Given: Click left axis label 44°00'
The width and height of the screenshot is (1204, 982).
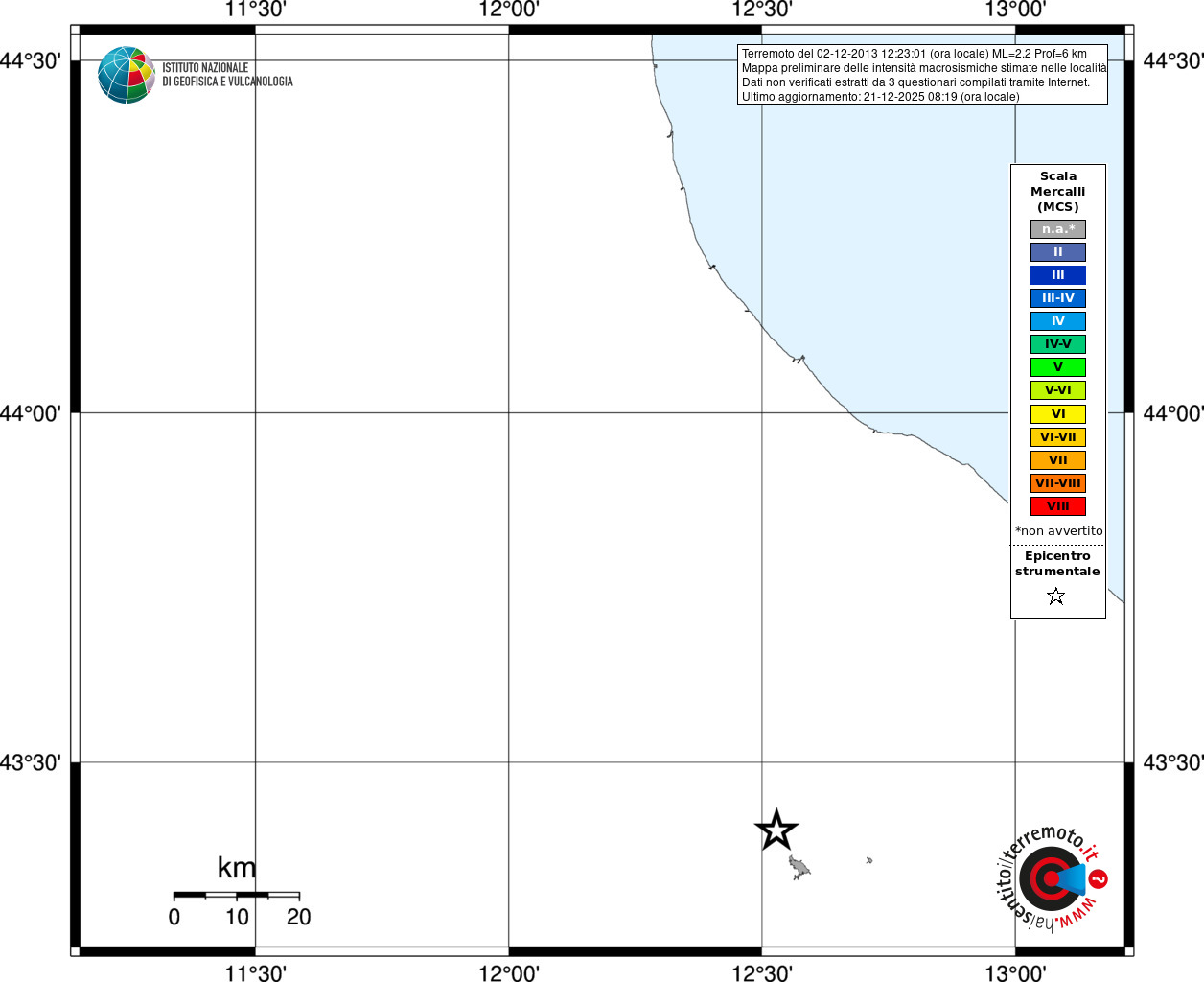Looking at the screenshot, I should (30, 413).
